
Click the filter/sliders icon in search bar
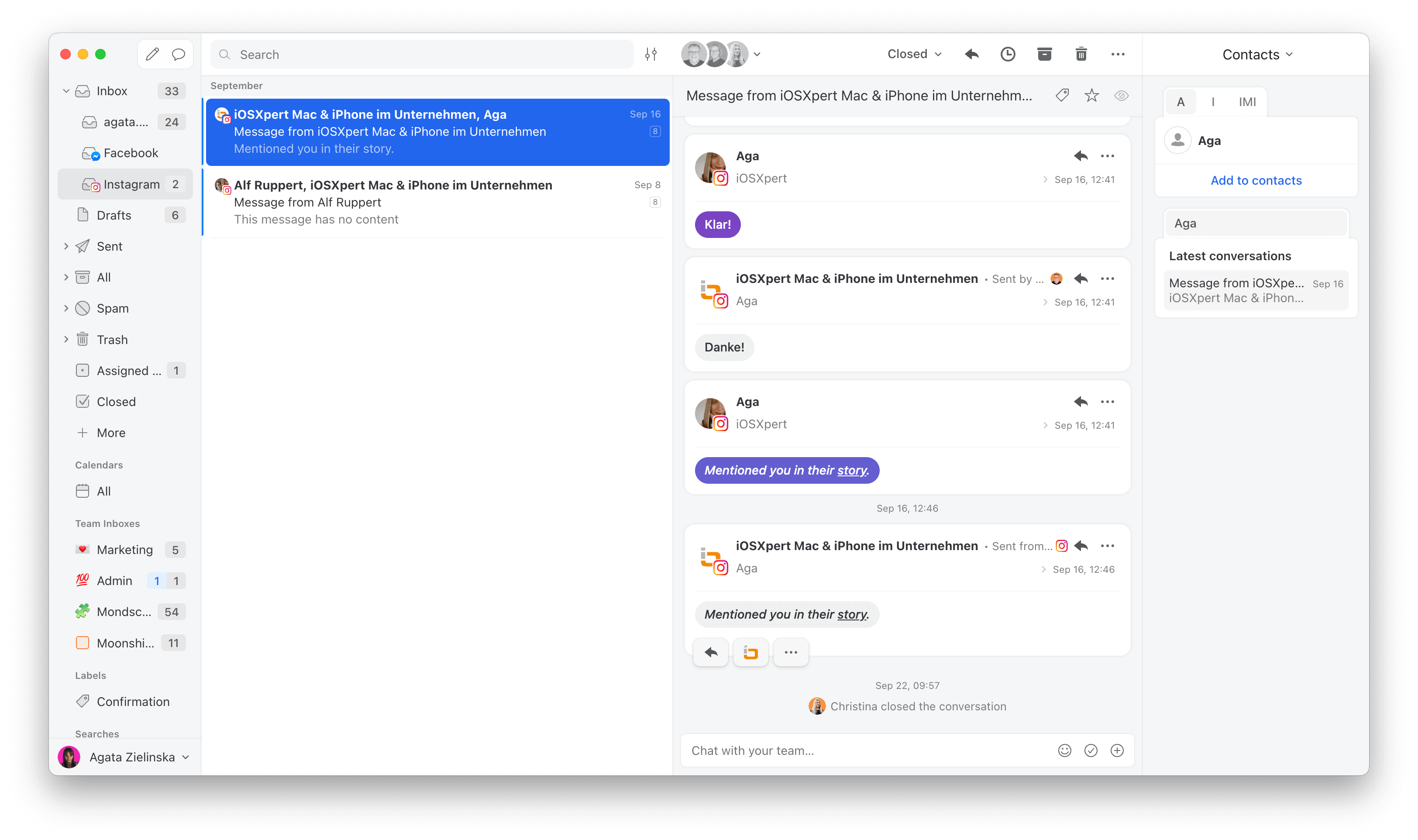tap(651, 54)
